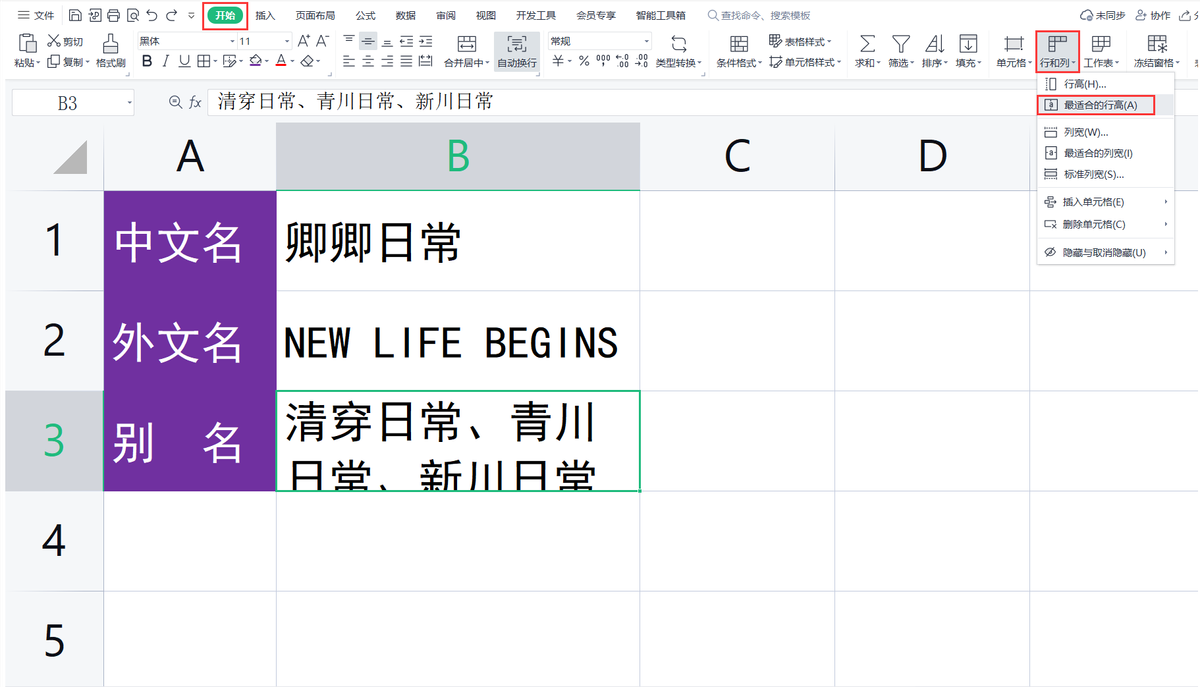Decrease font size with A- icon
This screenshot has height=687, width=1200.
[322, 41]
